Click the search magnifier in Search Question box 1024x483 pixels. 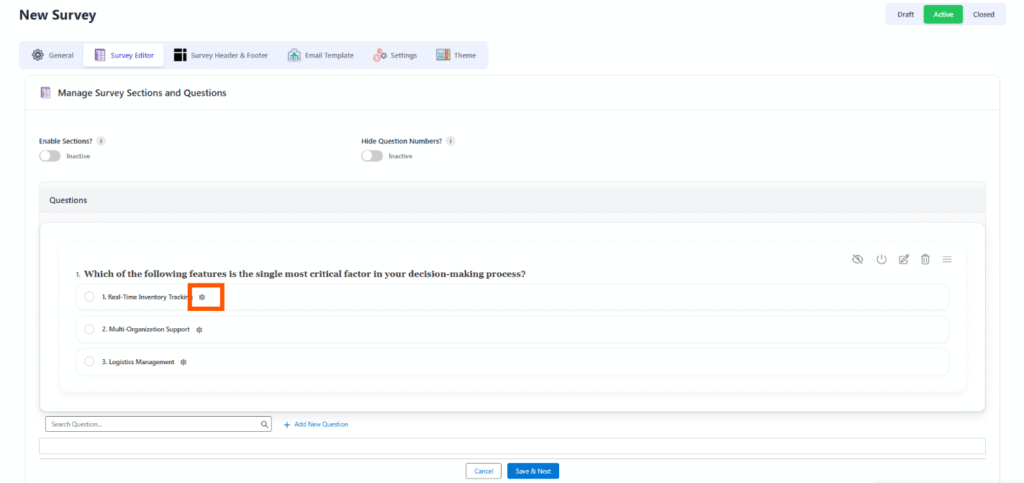click(x=265, y=424)
